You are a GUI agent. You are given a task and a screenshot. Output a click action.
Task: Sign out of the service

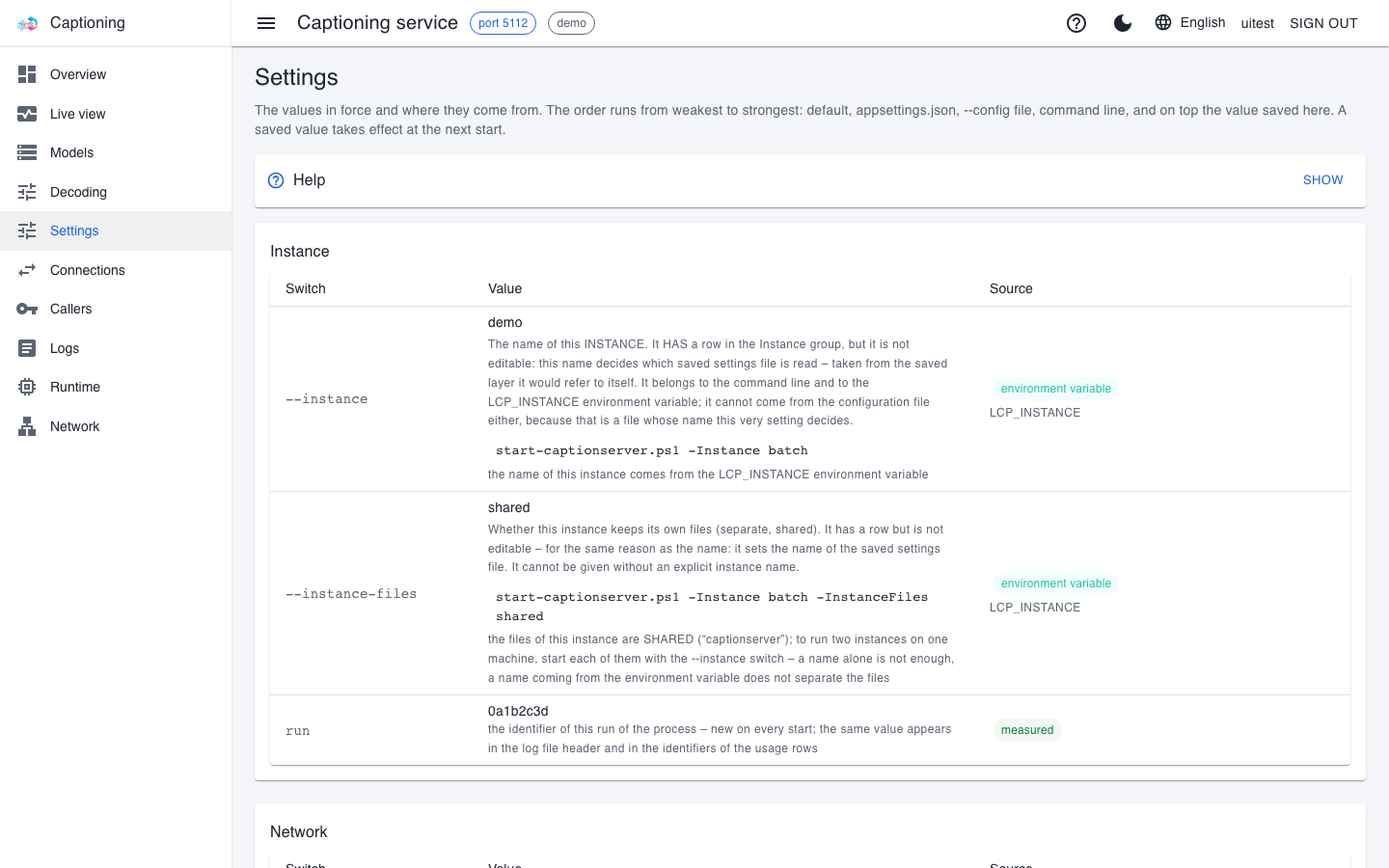(1323, 23)
